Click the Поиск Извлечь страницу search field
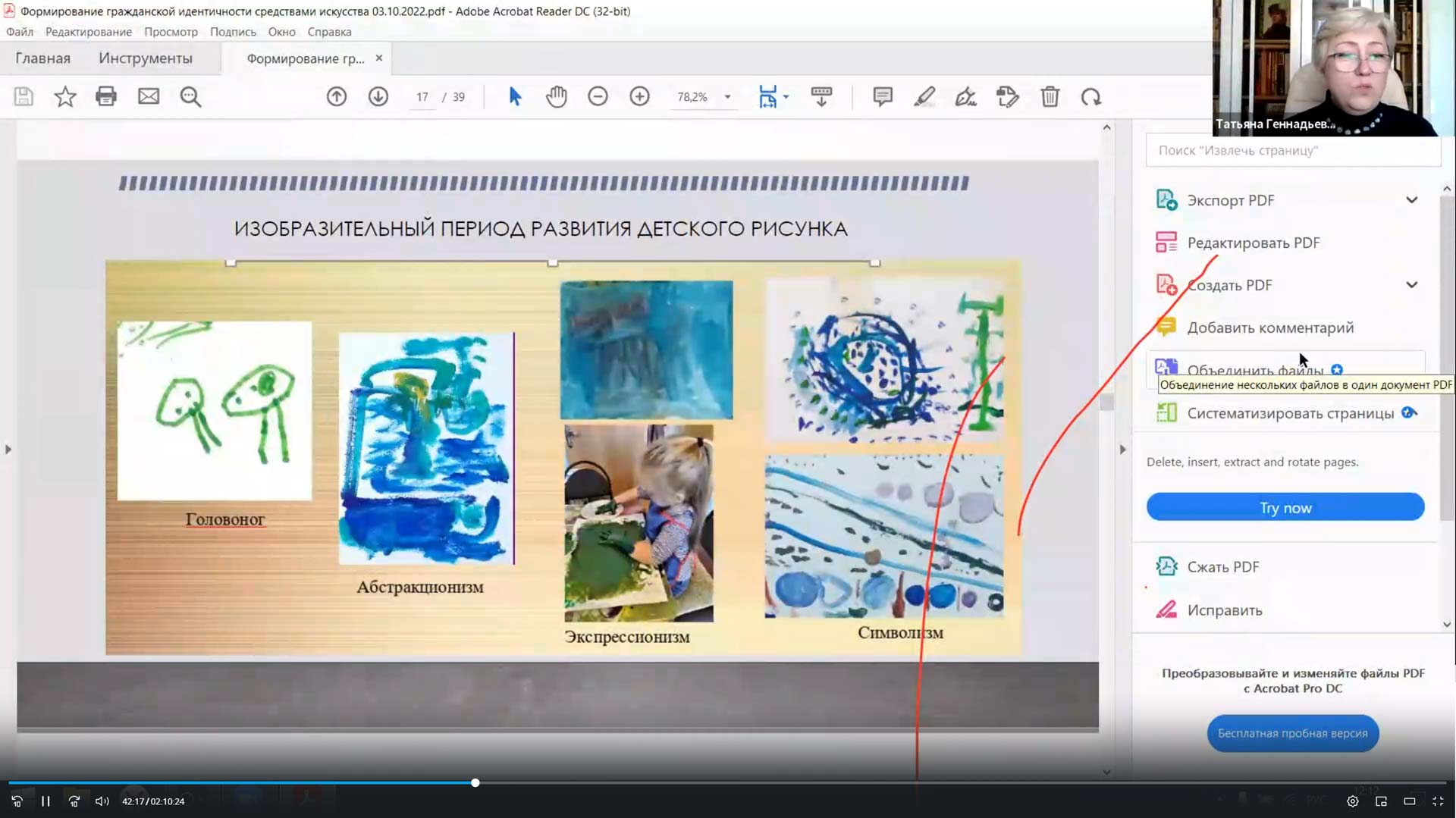 tap(1292, 150)
